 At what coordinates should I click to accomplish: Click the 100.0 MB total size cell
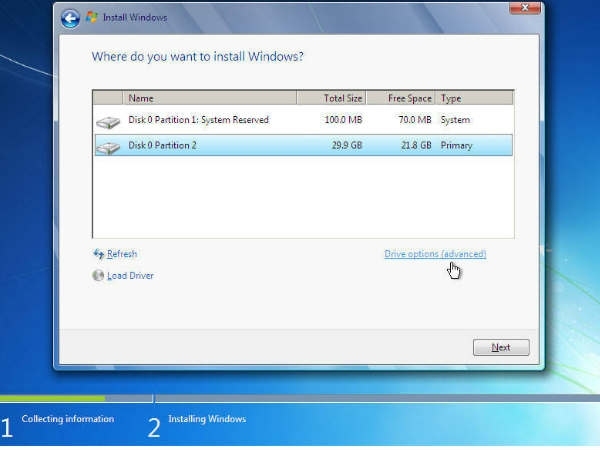pos(343,120)
